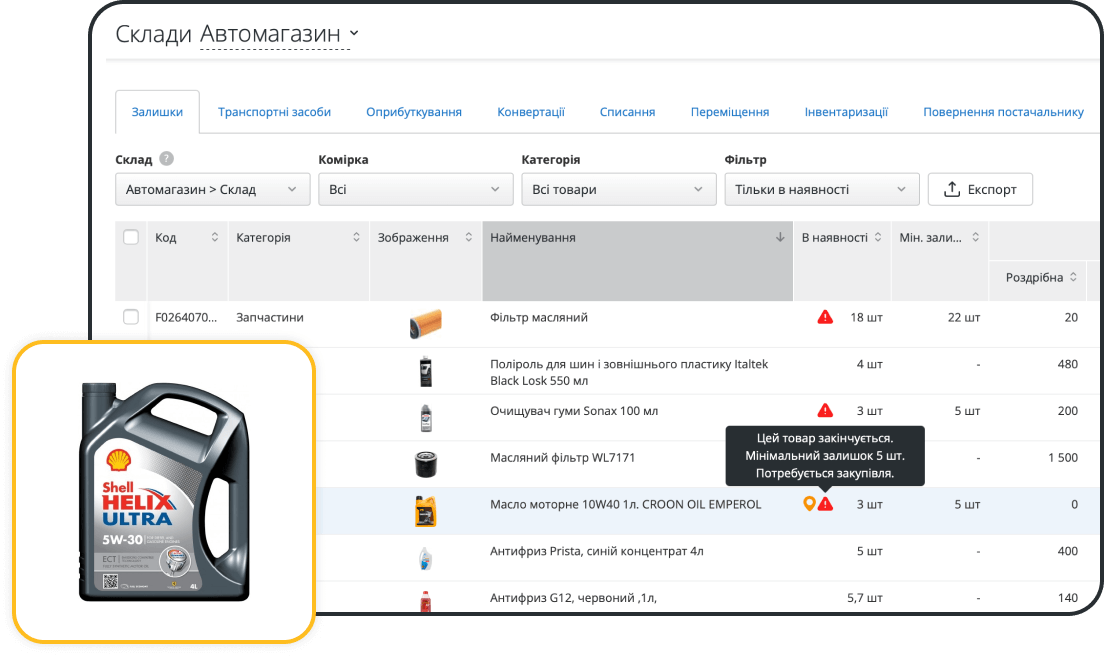Click the Експорт button

point(980,189)
